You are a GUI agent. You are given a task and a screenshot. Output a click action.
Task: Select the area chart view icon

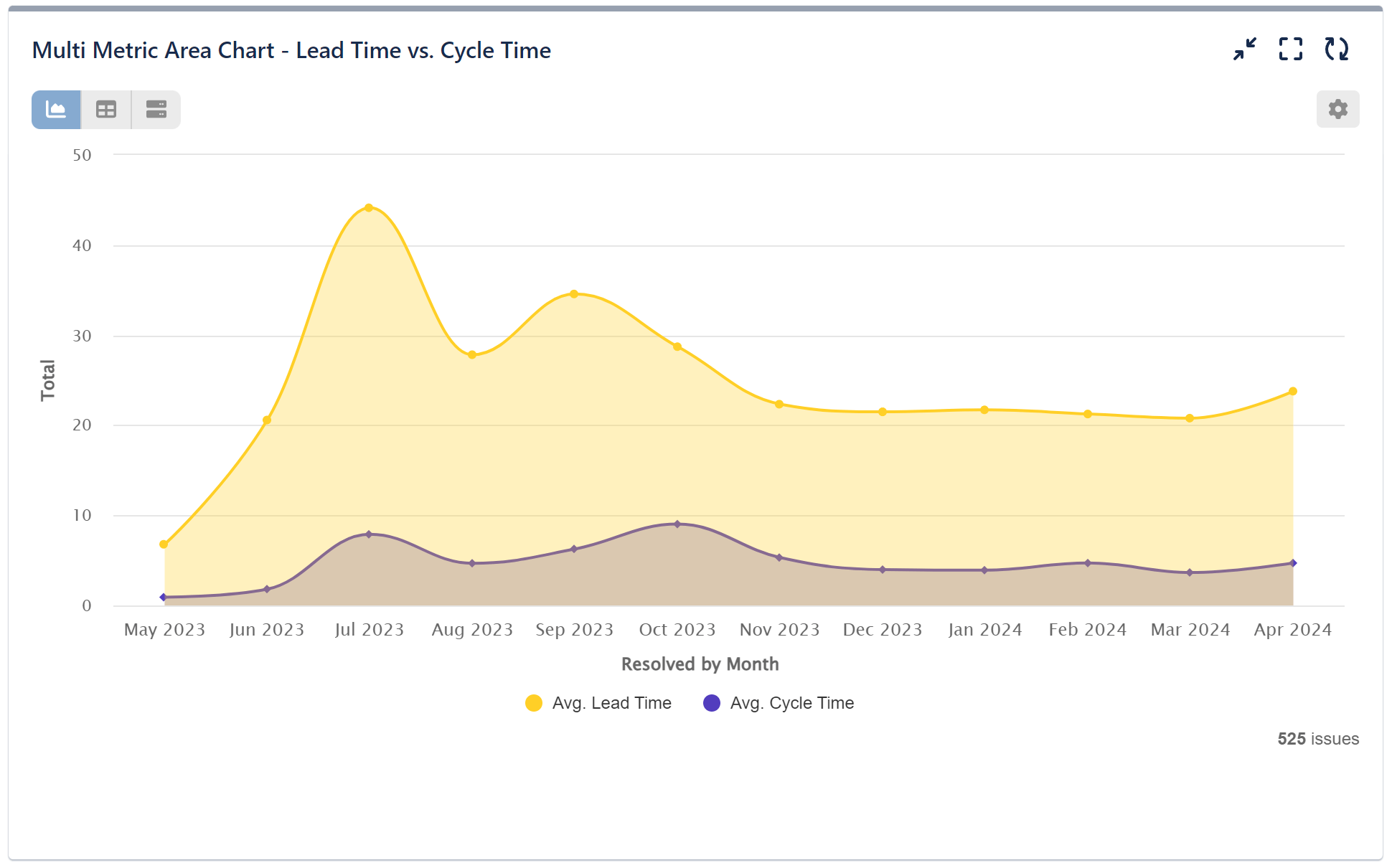[x=55, y=109]
